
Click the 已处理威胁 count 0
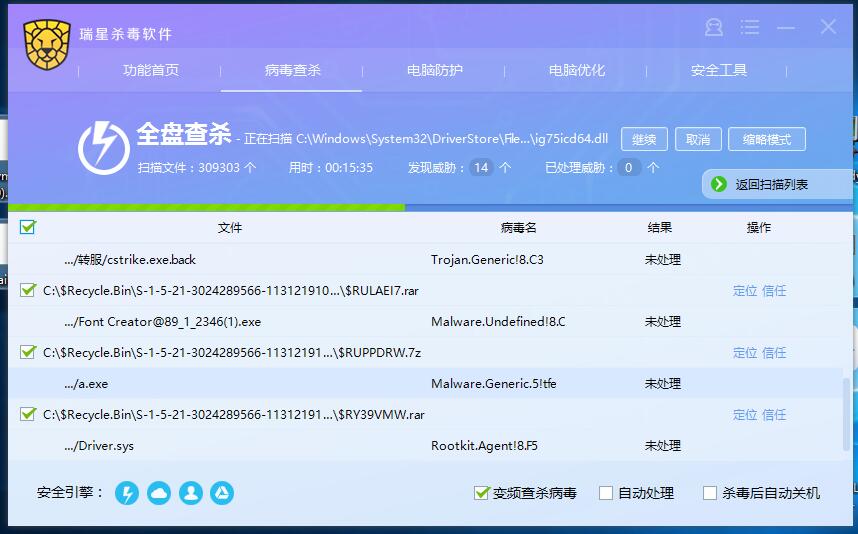pyautogui.click(x=628, y=167)
